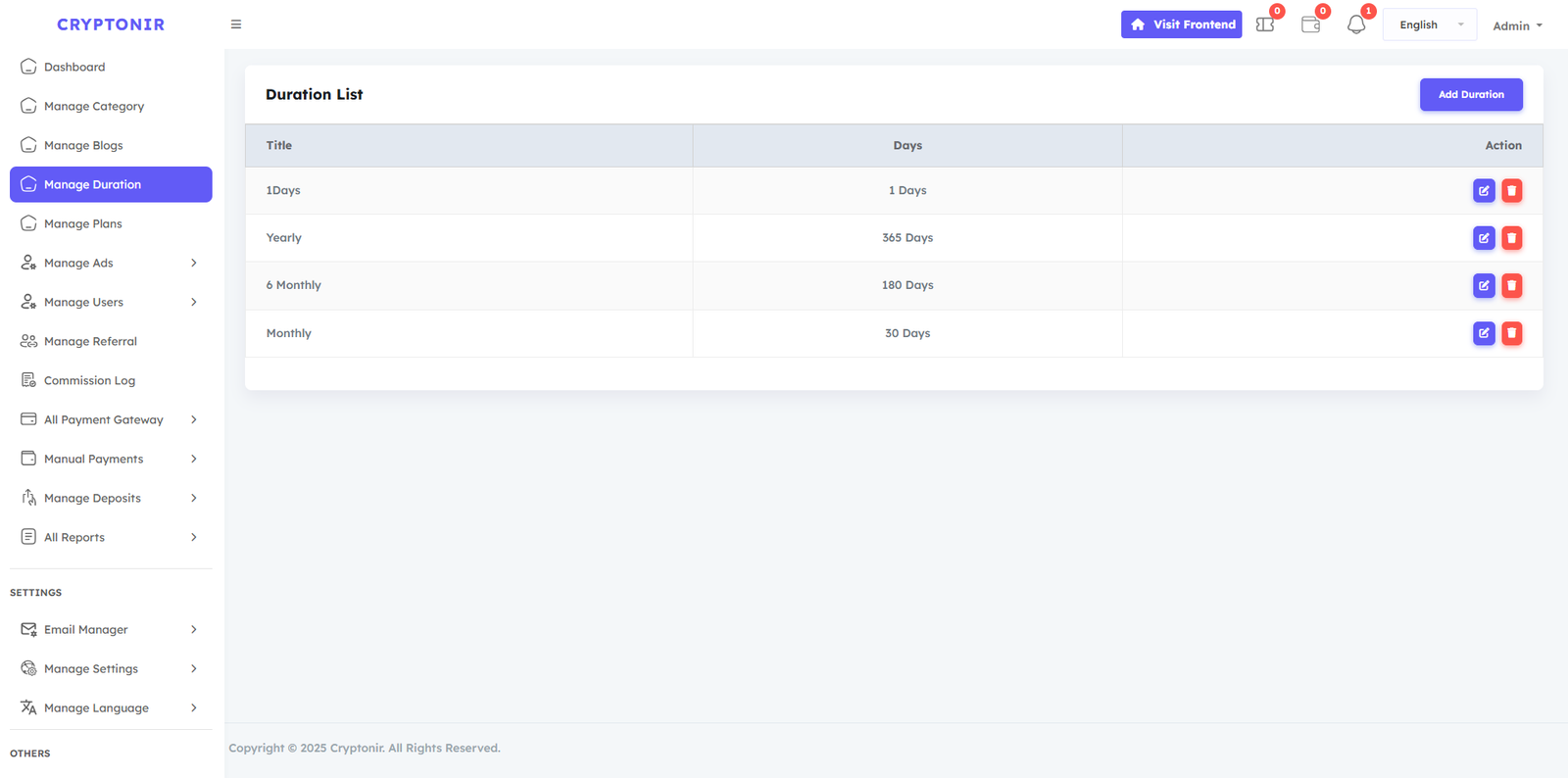This screenshot has height=778, width=1568.
Task: Go to Manage Plans in sidebar
Action: [83, 223]
